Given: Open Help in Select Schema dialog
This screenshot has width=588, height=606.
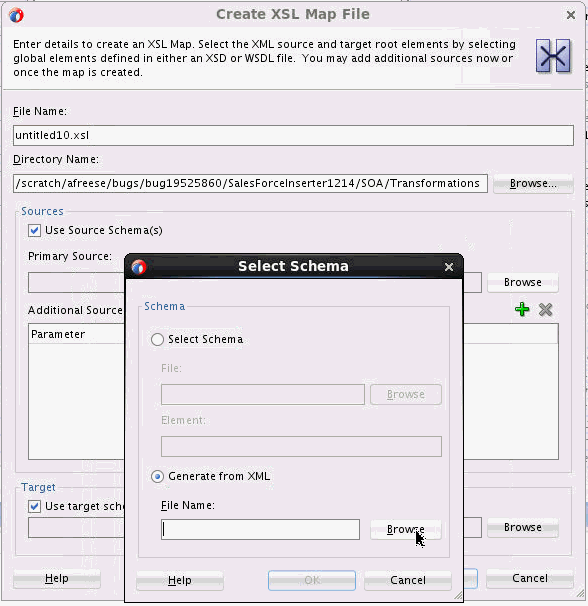Looking at the screenshot, I should [x=180, y=580].
